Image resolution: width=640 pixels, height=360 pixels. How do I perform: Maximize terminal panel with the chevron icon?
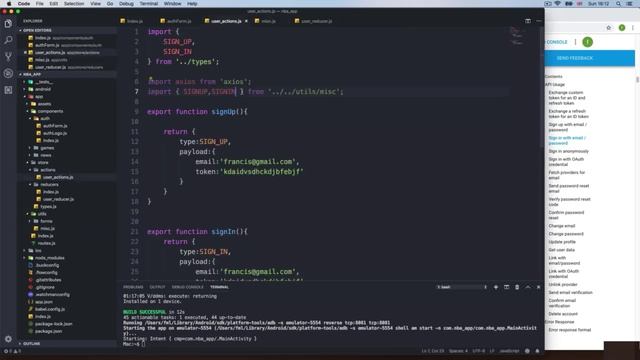528,287
